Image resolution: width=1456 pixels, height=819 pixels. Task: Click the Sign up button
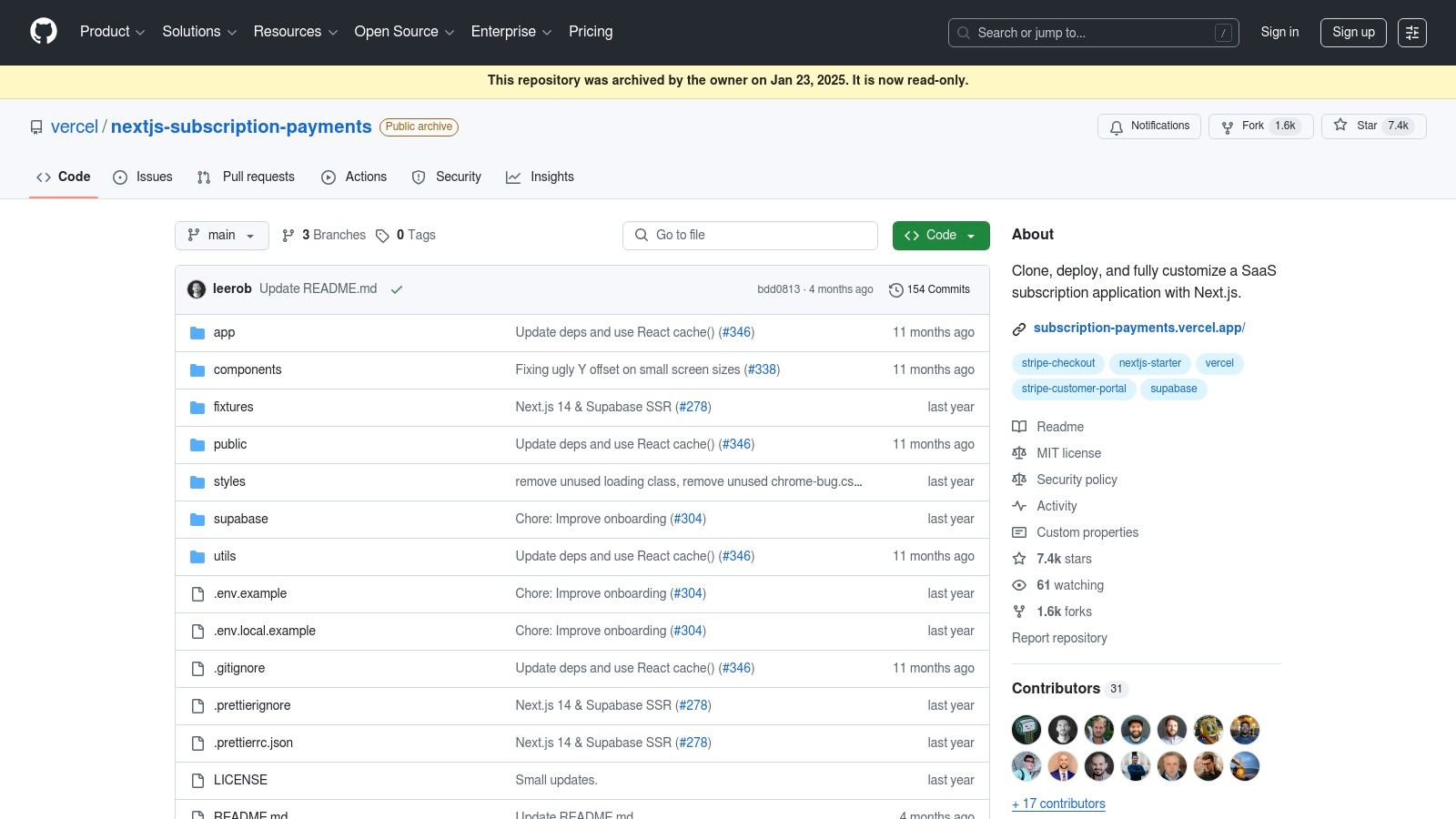[1353, 32]
